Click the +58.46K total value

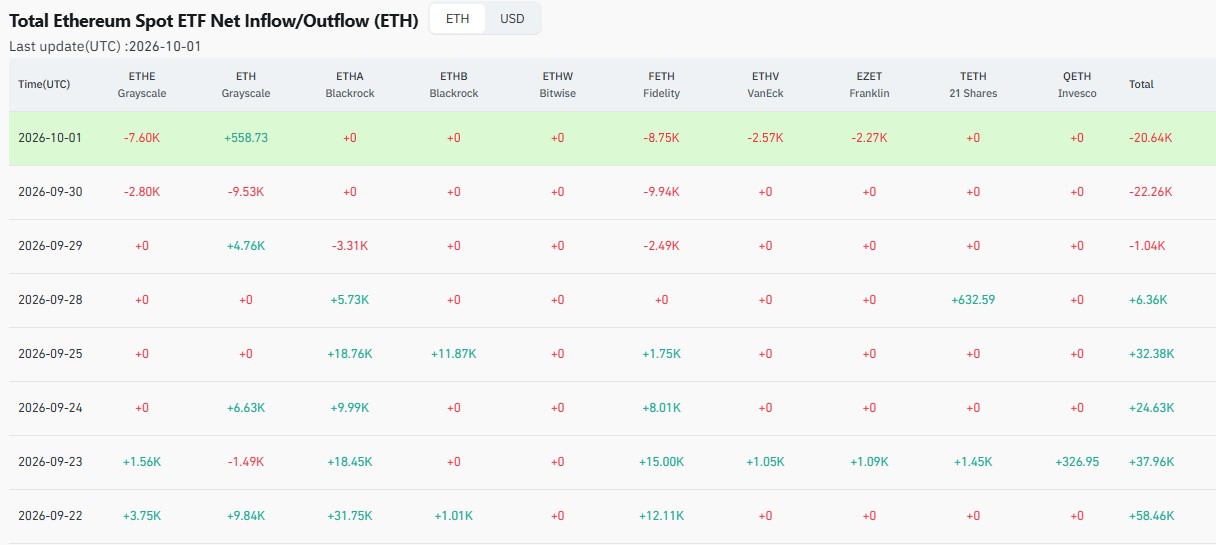click(x=1152, y=516)
